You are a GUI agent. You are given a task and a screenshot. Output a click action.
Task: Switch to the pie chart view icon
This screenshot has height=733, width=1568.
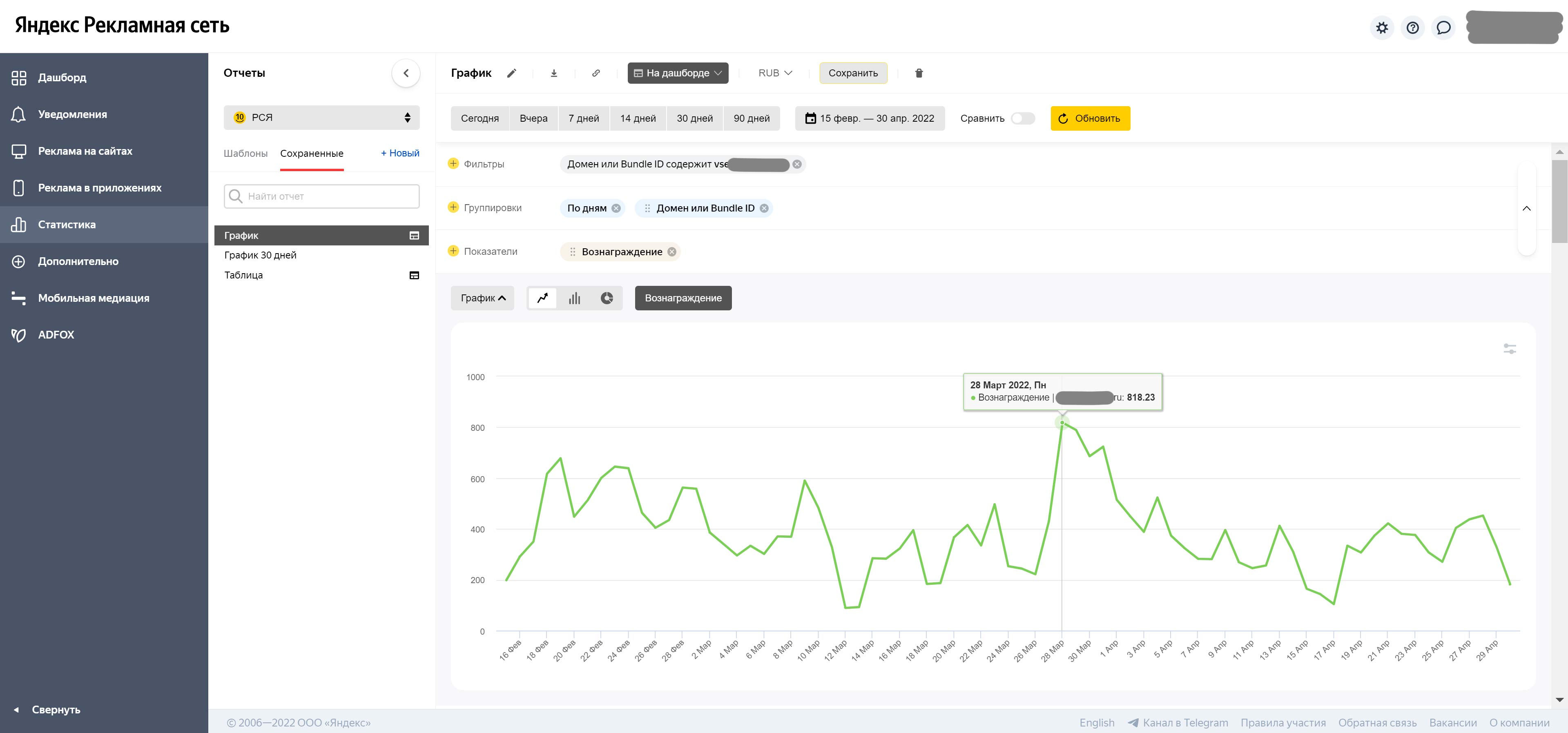pos(607,299)
